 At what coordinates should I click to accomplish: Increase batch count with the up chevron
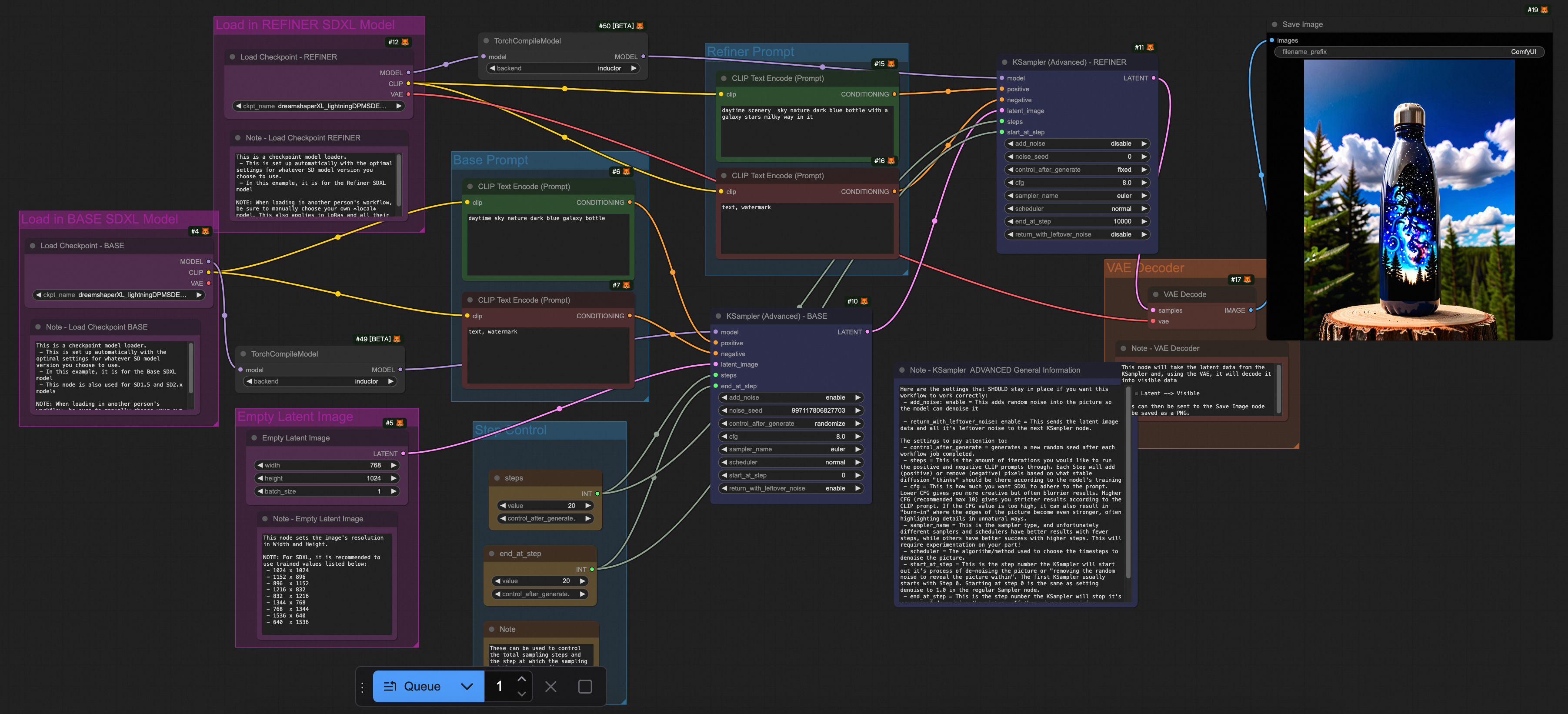522,679
